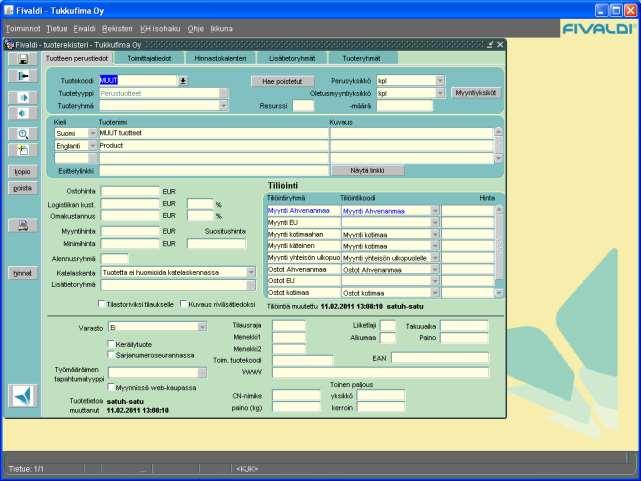Click the Tilausraja input field
Screen dimensions: 641x481
[289, 326]
